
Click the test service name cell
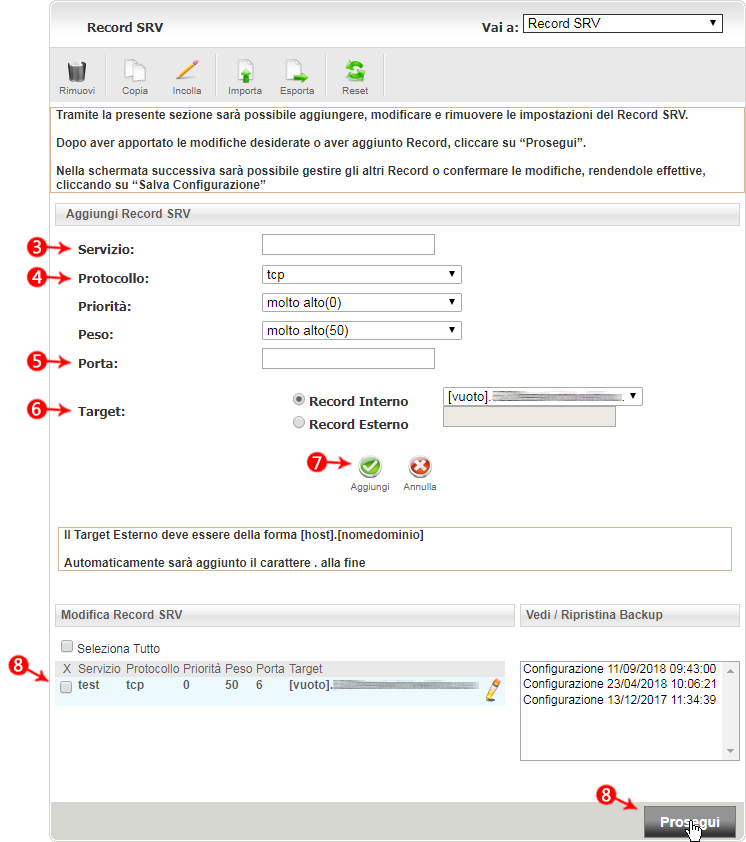(89, 685)
